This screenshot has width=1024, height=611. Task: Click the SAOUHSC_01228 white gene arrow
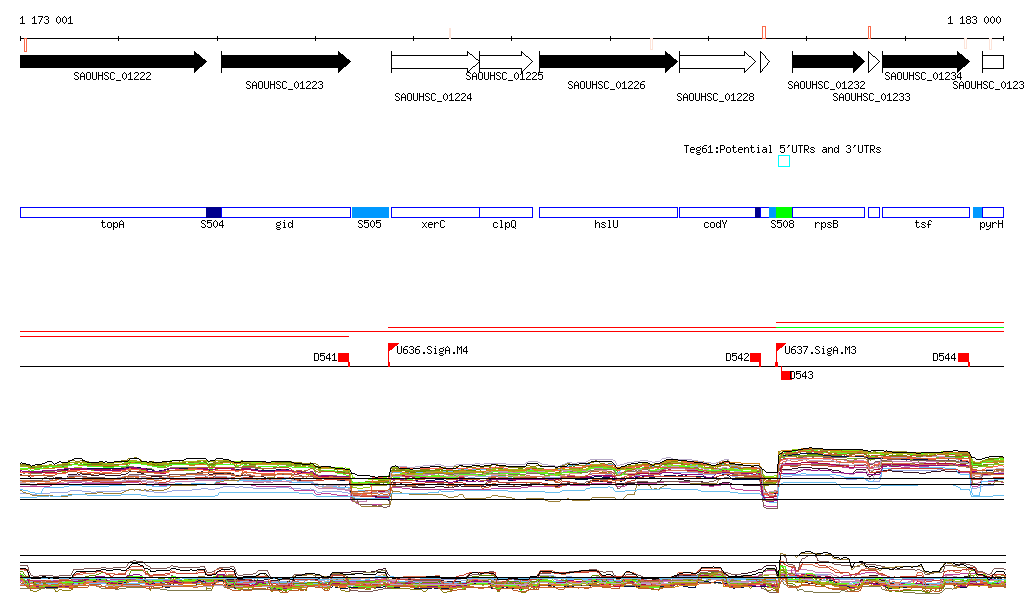pos(718,62)
